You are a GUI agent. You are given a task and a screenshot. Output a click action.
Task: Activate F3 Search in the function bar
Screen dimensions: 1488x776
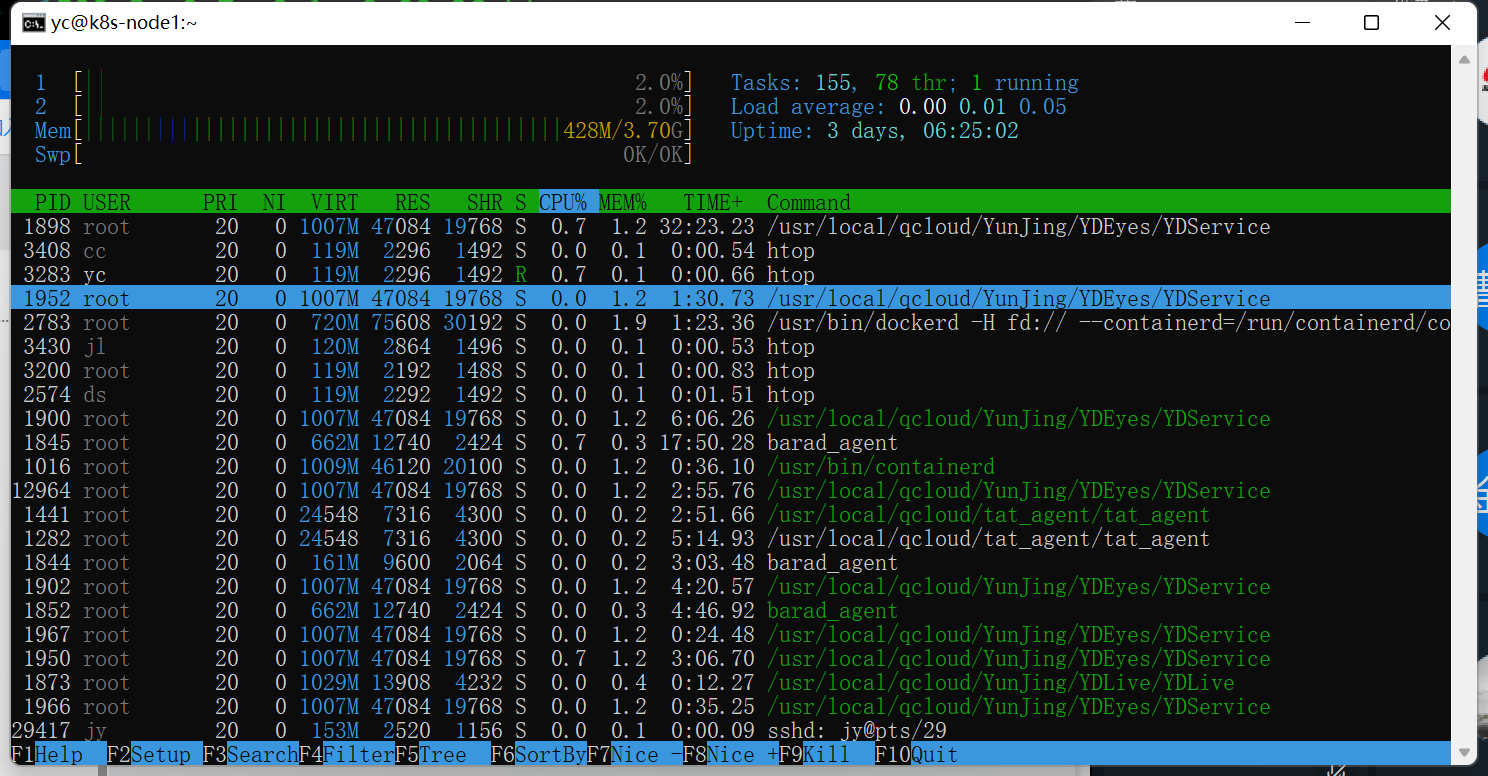(x=251, y=754)
